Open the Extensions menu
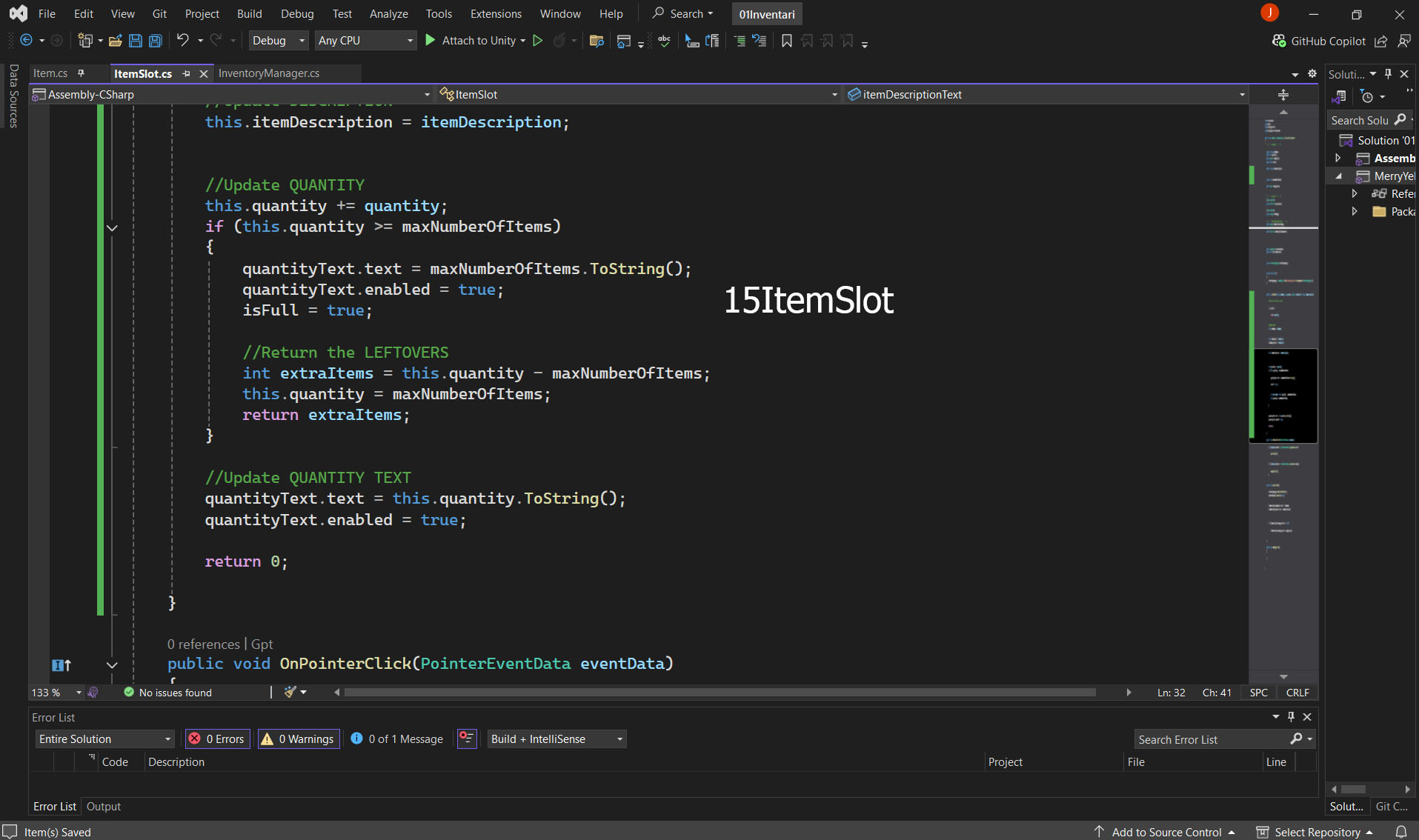 (496, 14)
